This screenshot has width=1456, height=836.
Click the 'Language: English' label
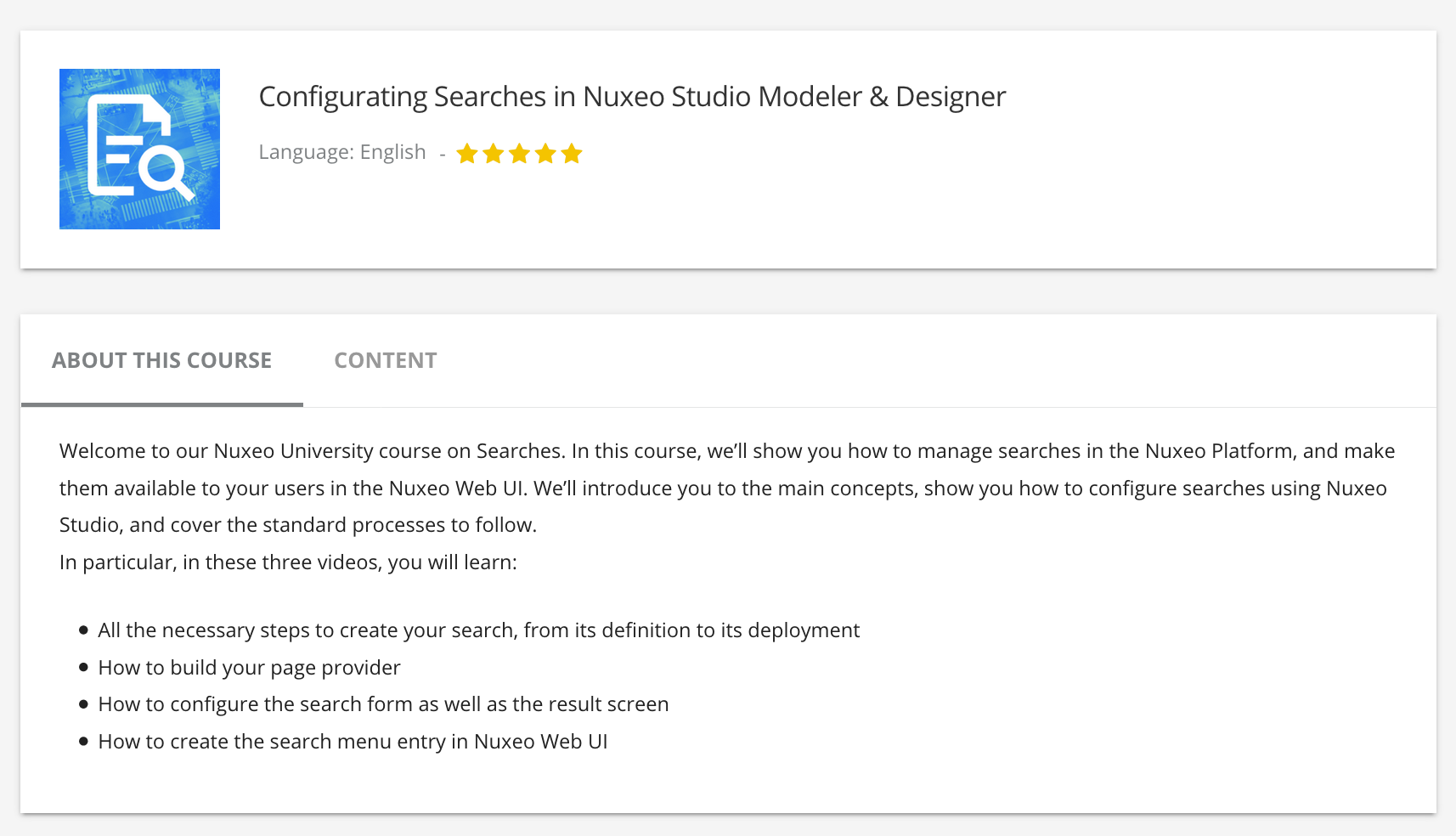point(342,152)
